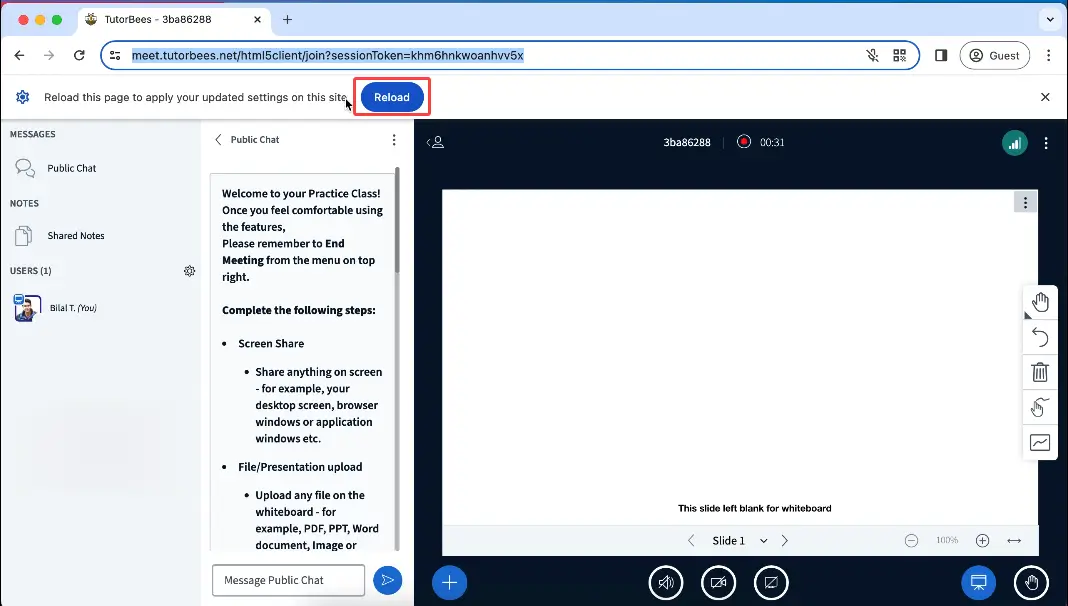
Task: Click the blue Reload button
Action: tap(392, 97)
